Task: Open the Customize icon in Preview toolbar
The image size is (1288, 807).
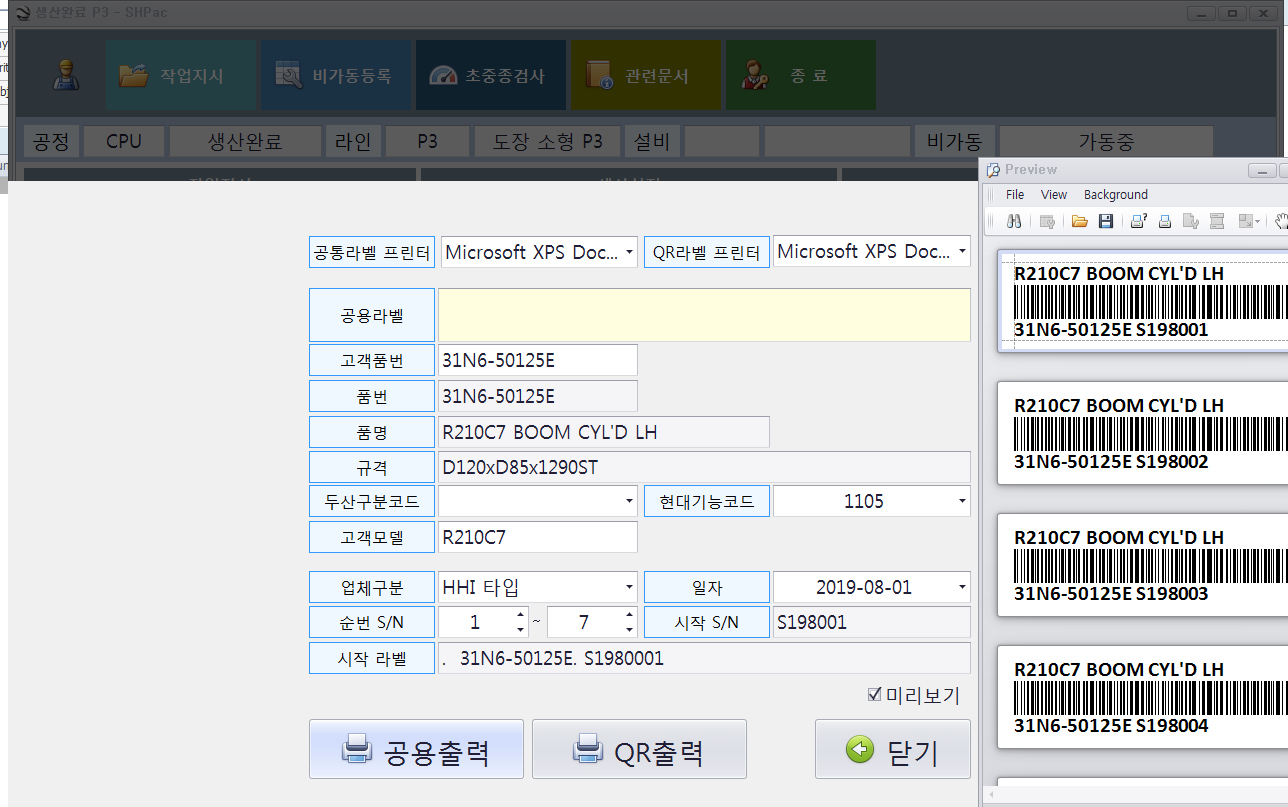Action: [1047, 221]
